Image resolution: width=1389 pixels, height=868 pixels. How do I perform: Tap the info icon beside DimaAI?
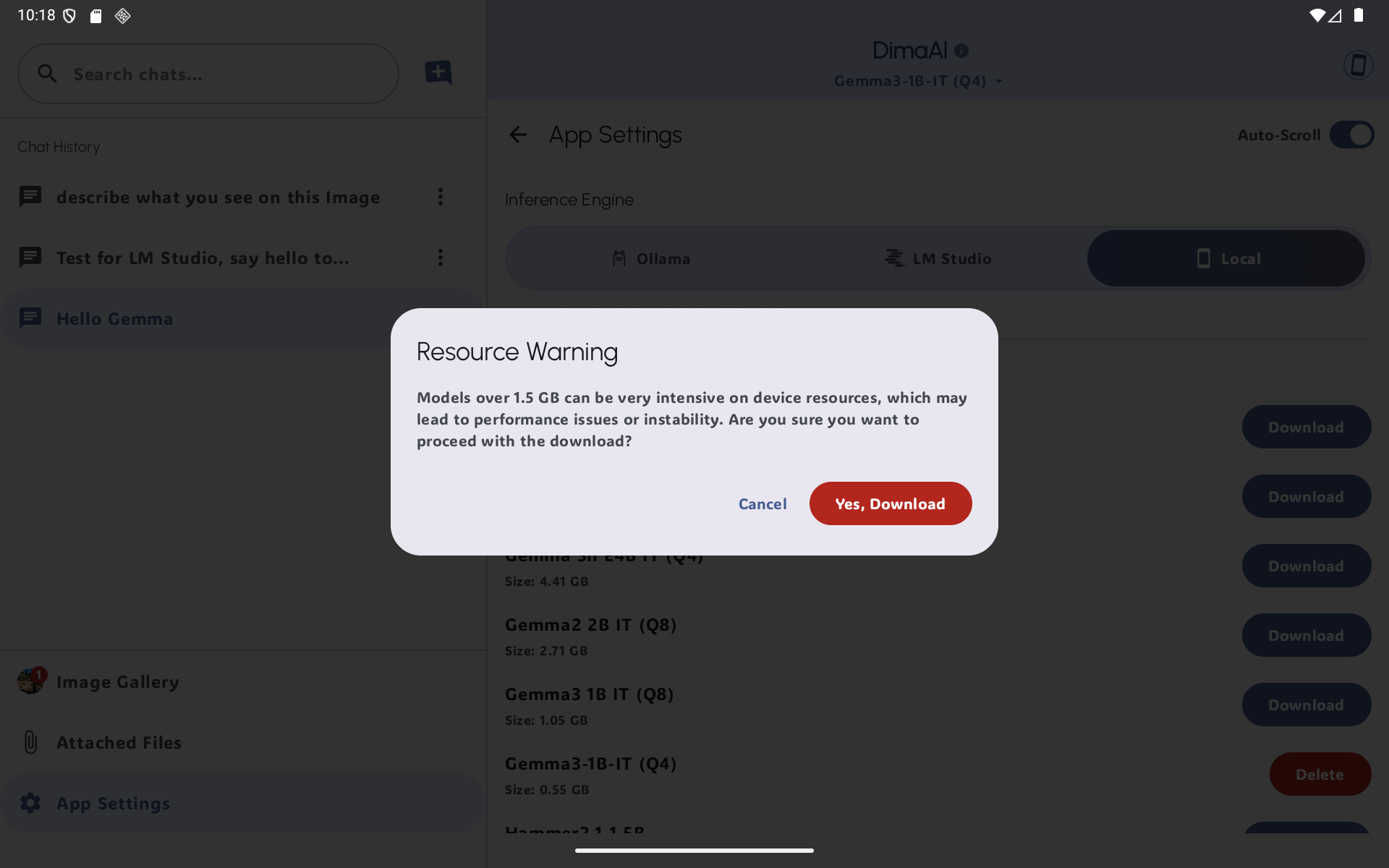tap(961, 51)
